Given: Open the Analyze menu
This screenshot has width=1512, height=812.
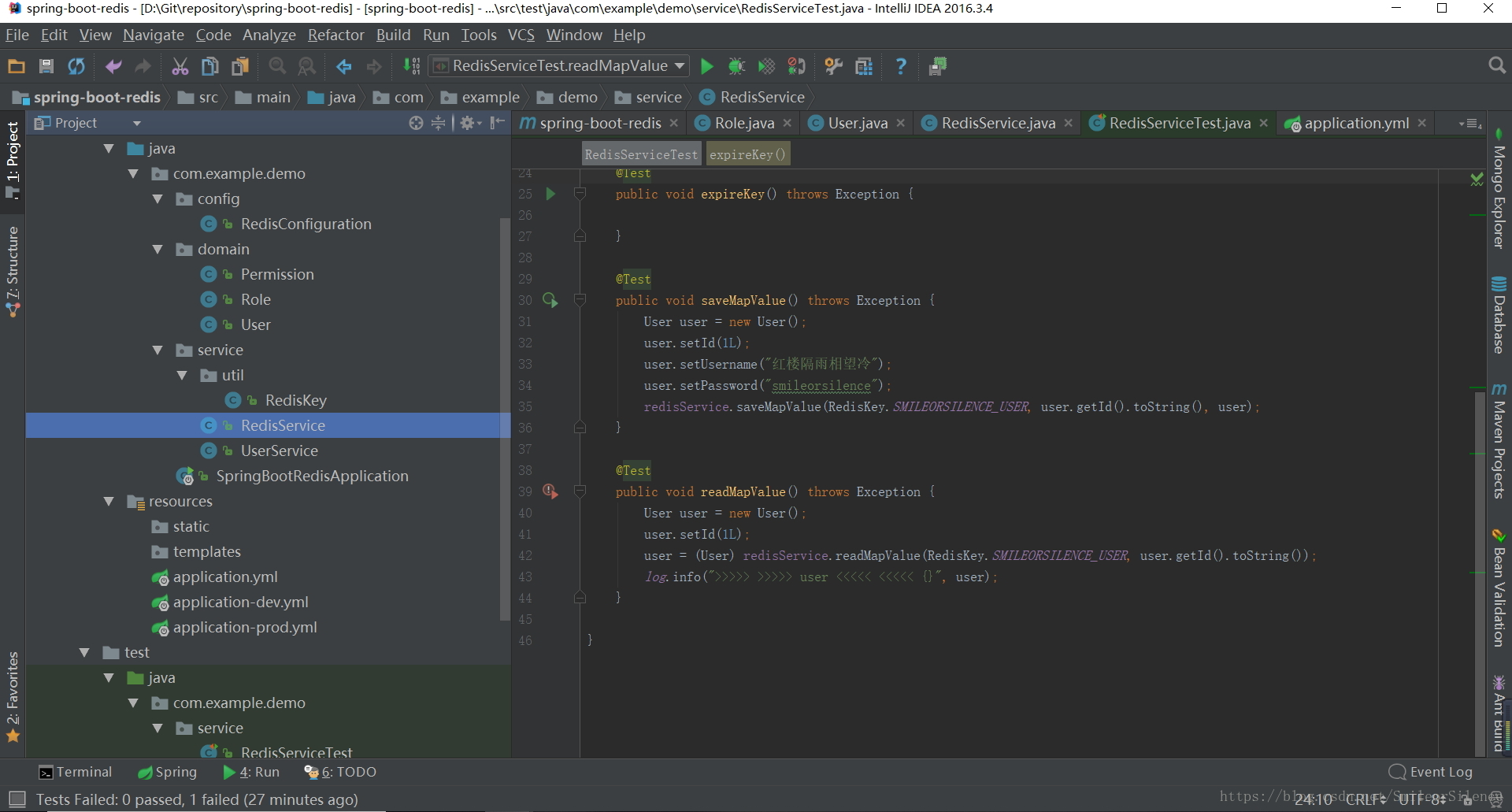Looking at the screenshot, I should point(269,35).
